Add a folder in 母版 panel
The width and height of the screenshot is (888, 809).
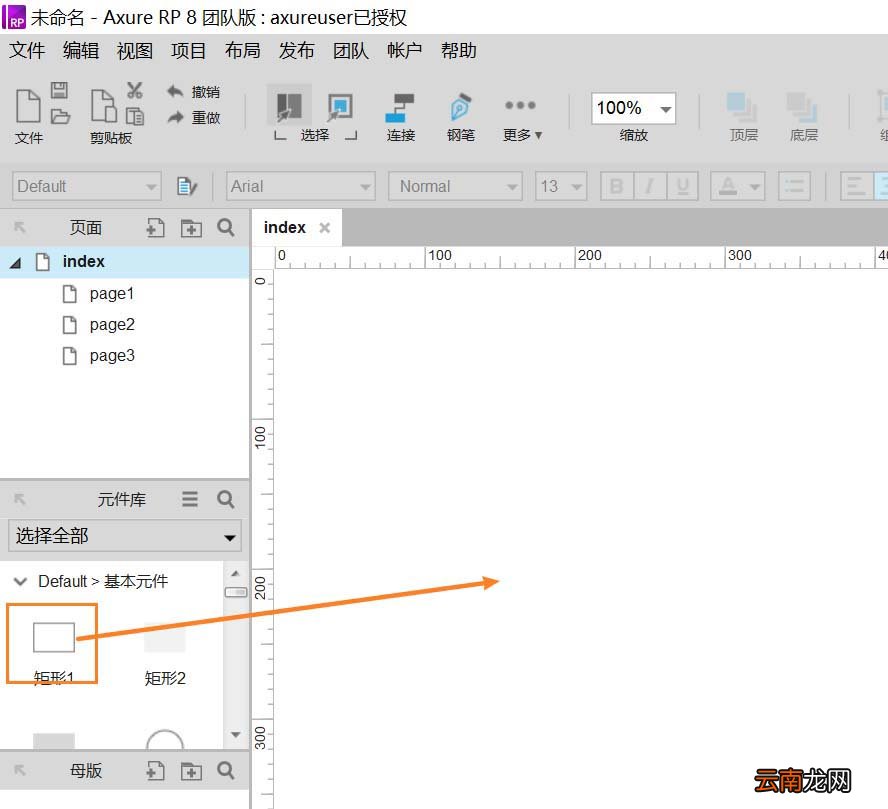(x=191, y=771)
